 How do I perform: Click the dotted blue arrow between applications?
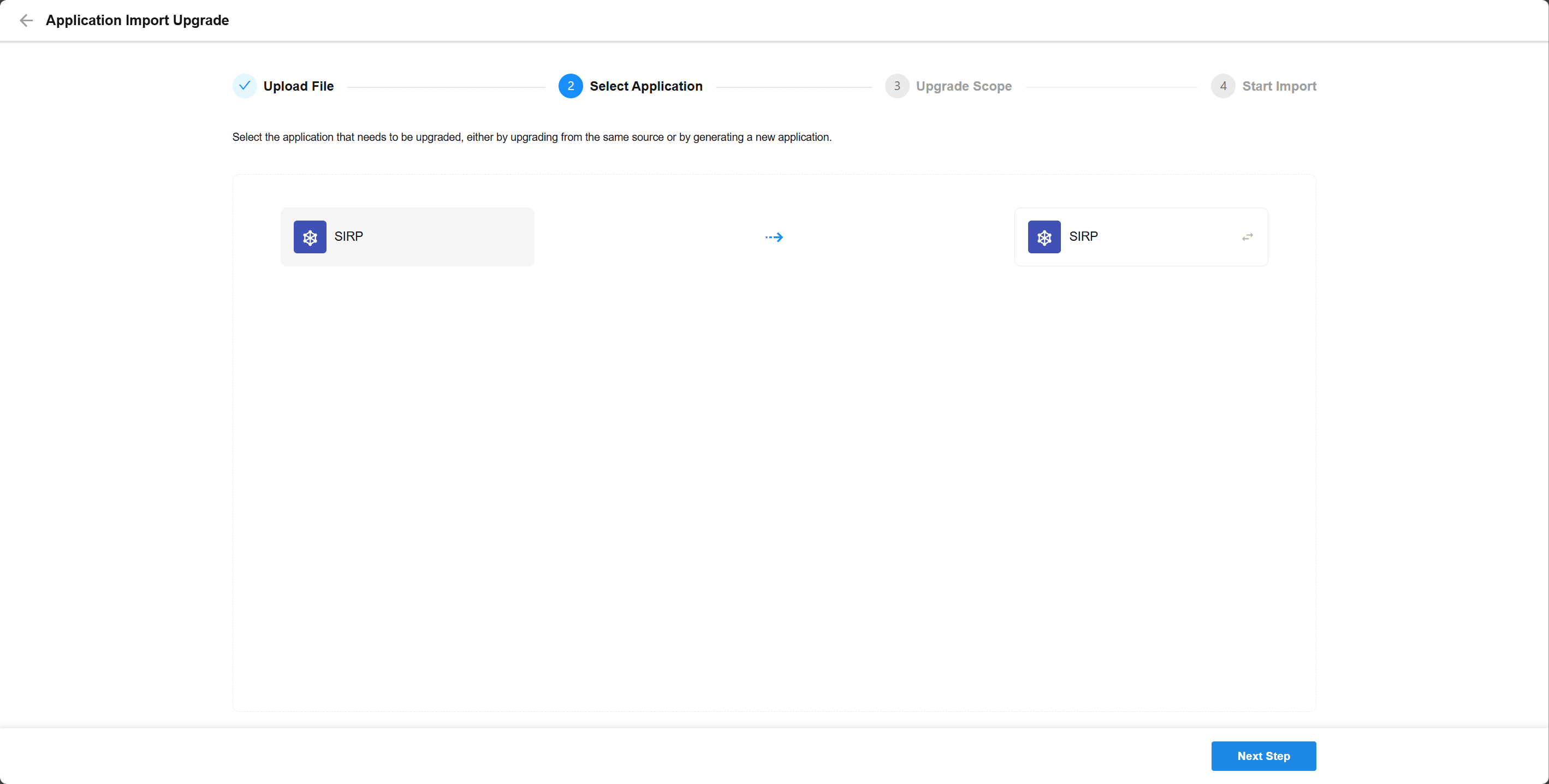coord(774,237)
